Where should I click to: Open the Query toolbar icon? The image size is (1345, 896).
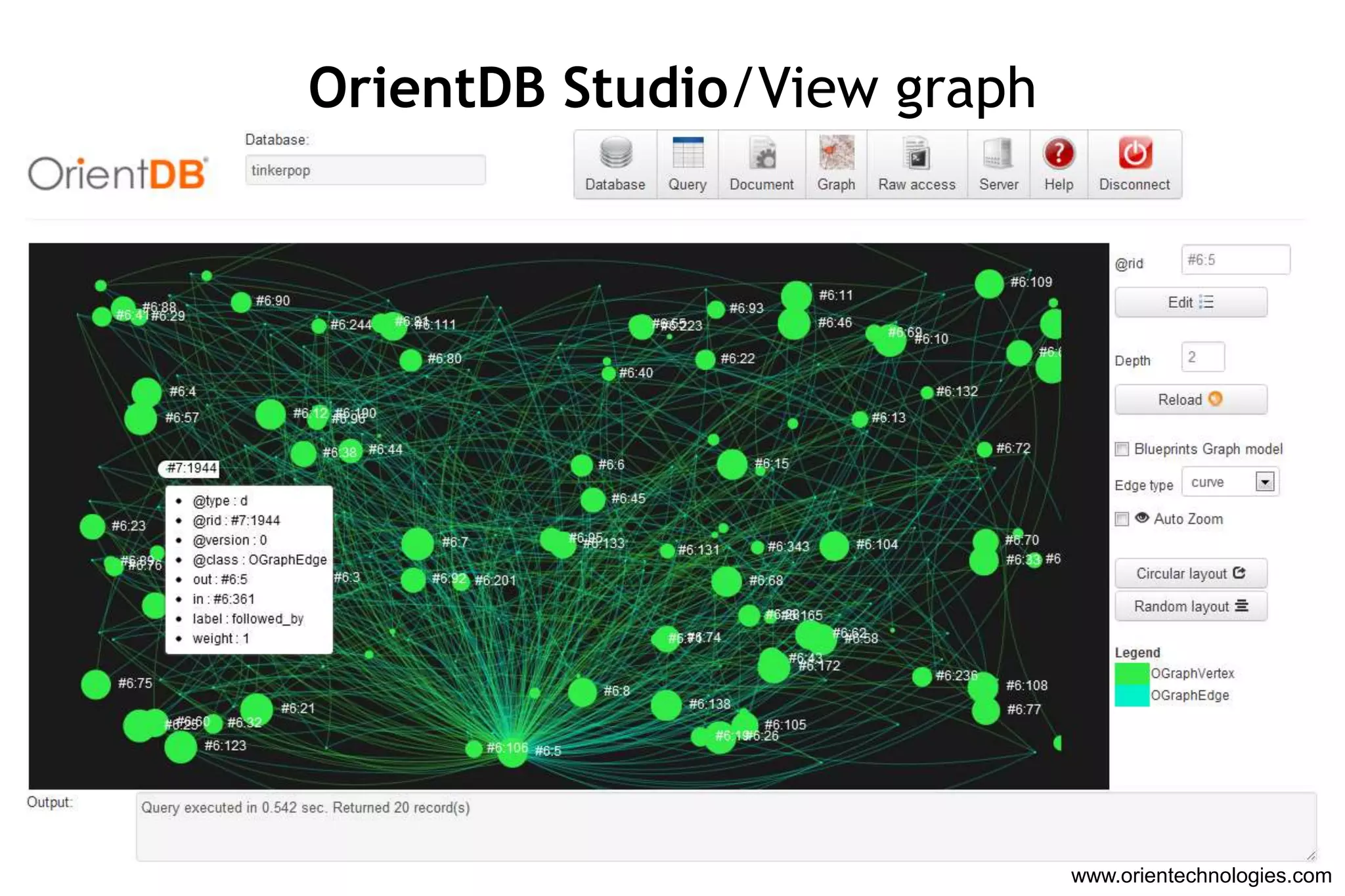click(688, 164)
